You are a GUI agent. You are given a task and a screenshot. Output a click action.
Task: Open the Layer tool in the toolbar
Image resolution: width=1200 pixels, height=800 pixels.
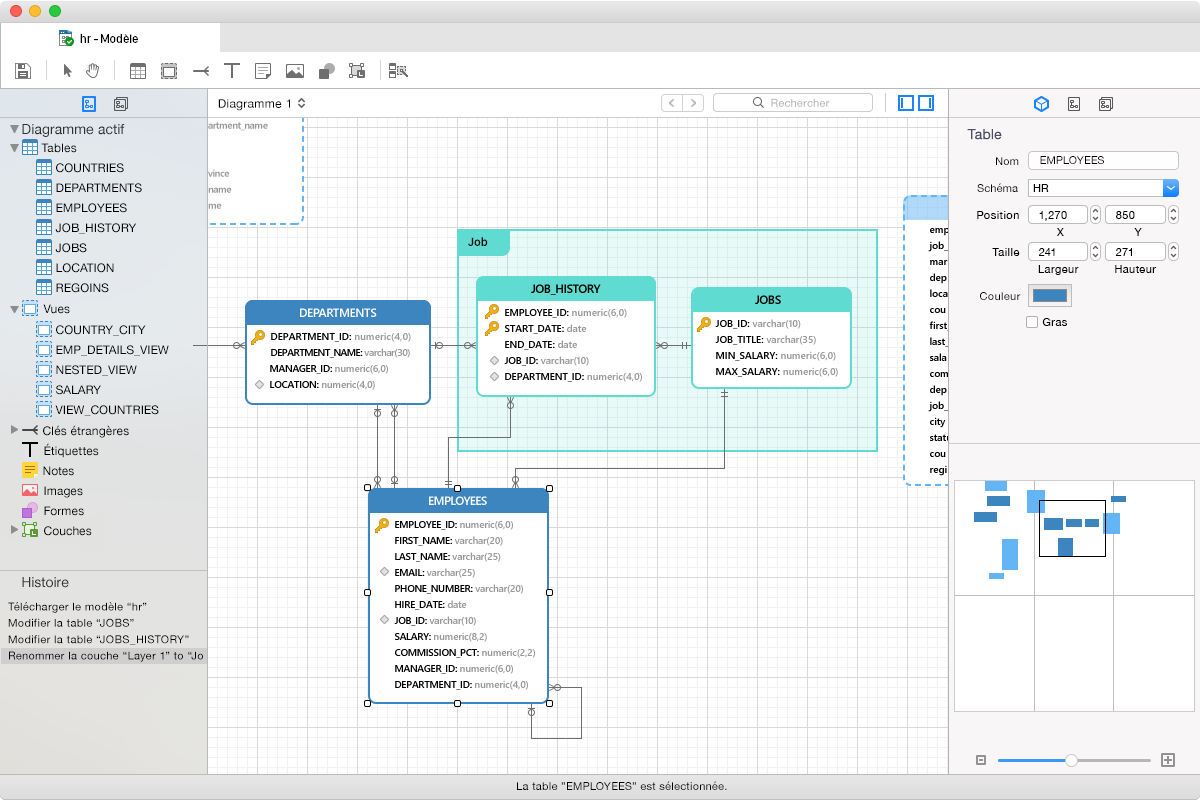357,70
